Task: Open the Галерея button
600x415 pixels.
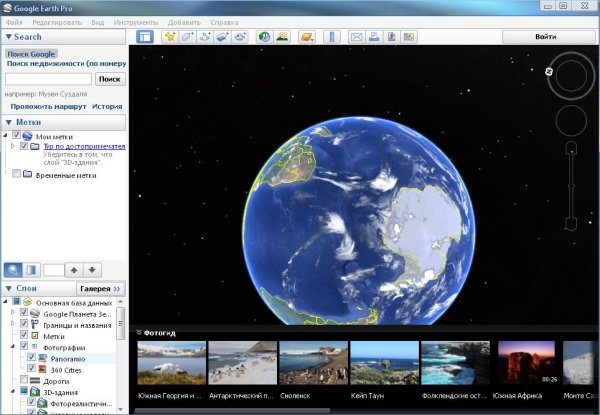Action: tap(100, 289)
